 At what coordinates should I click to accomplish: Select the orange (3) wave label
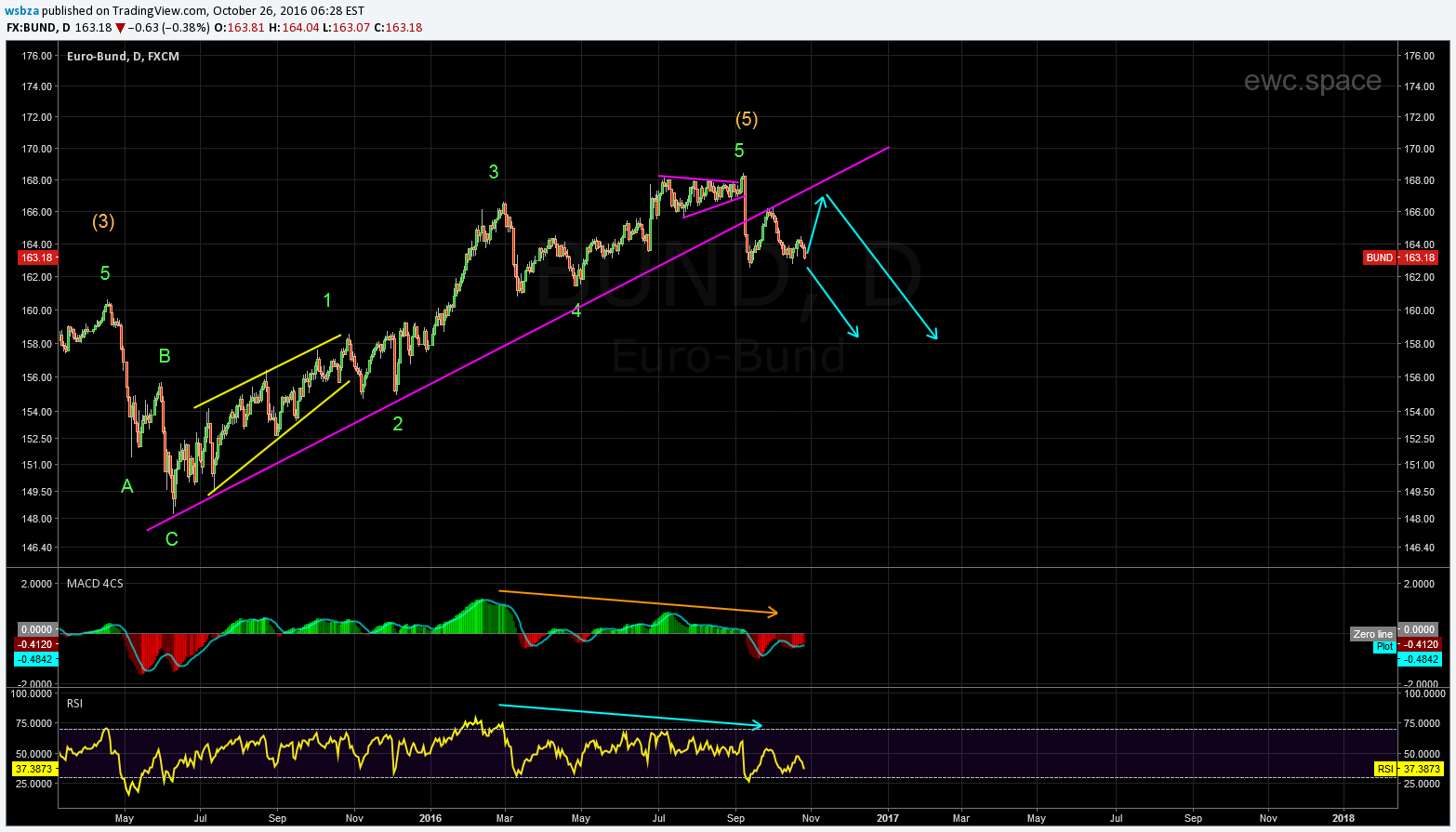point(103,221)
